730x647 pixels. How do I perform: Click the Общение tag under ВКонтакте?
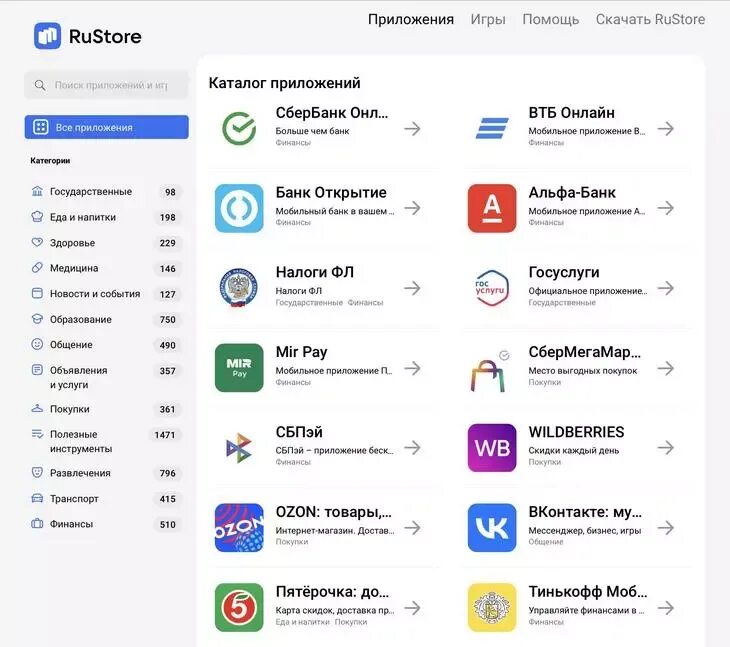pos(546,542)
